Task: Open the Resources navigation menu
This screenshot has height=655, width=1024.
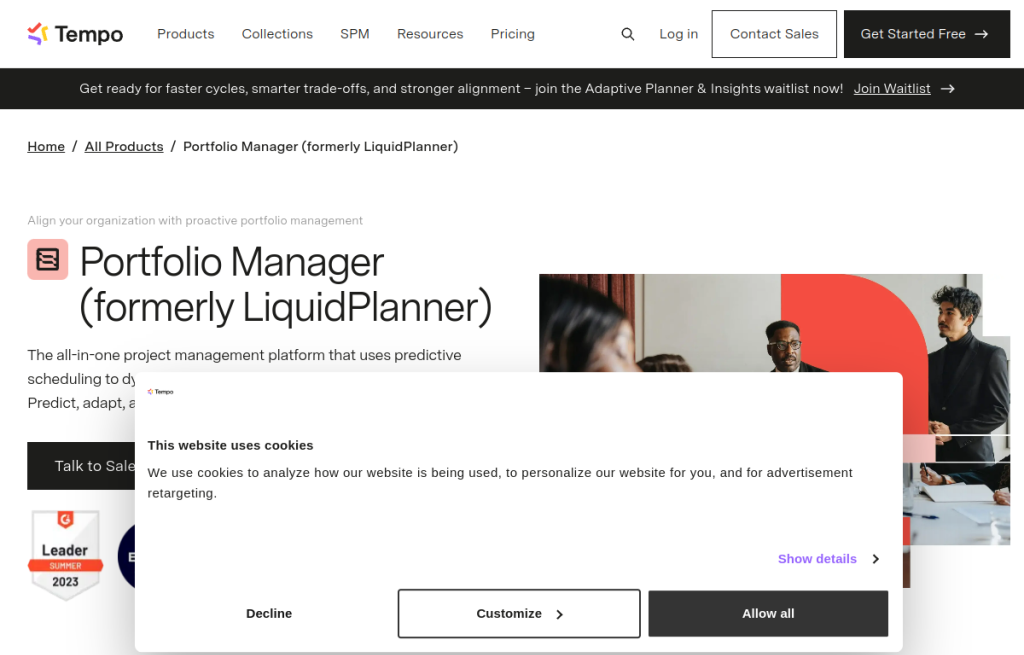Action: pos(429,33)
